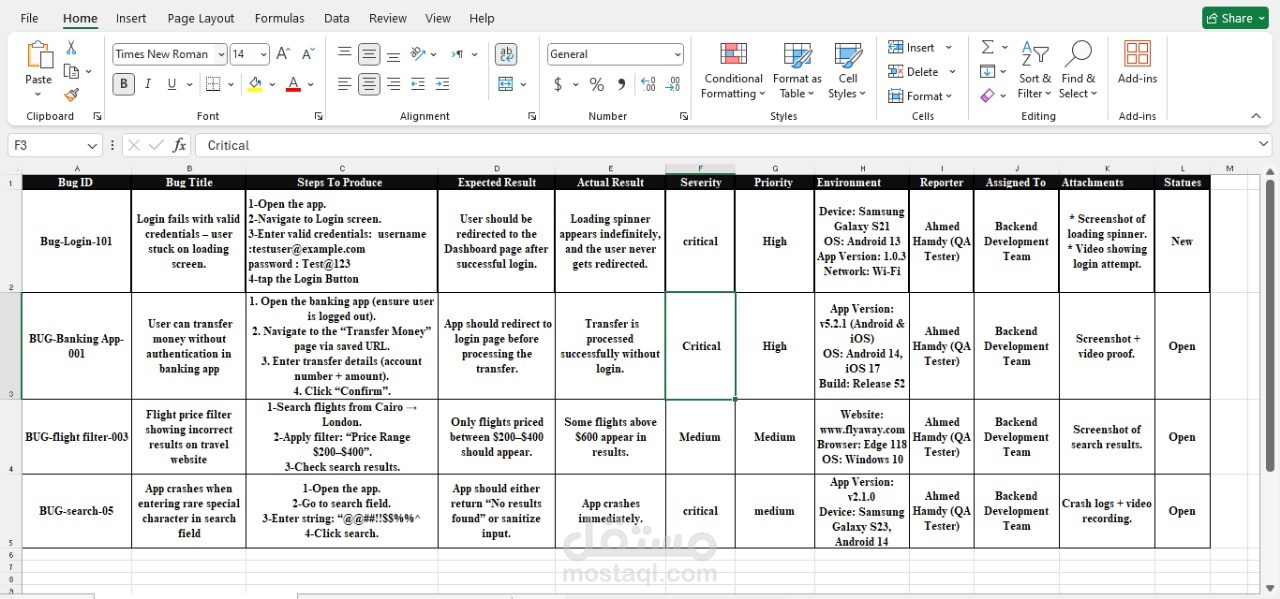Apply Accounting dollar number format
This screenshot has width=1280, height=599.
(558, 84)
